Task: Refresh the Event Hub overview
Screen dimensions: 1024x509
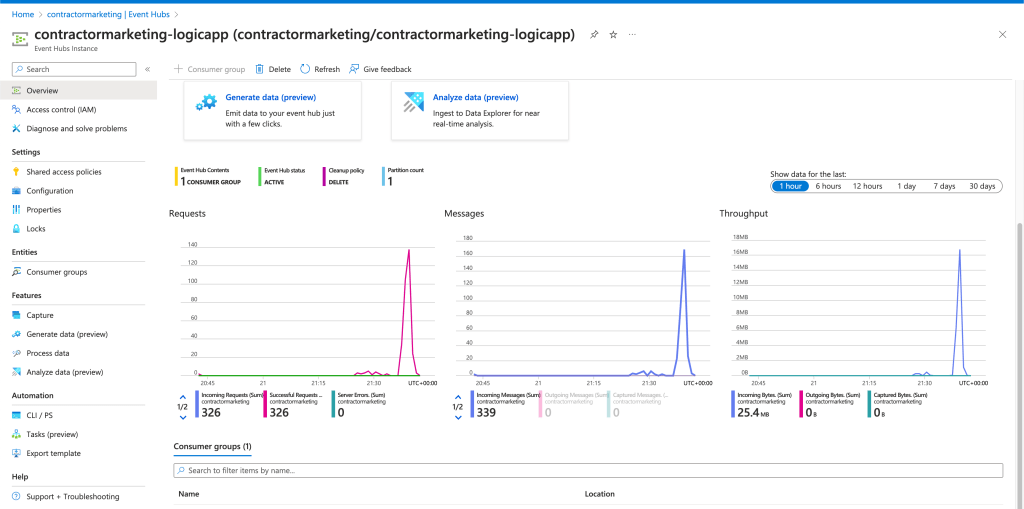Action: 320,69
